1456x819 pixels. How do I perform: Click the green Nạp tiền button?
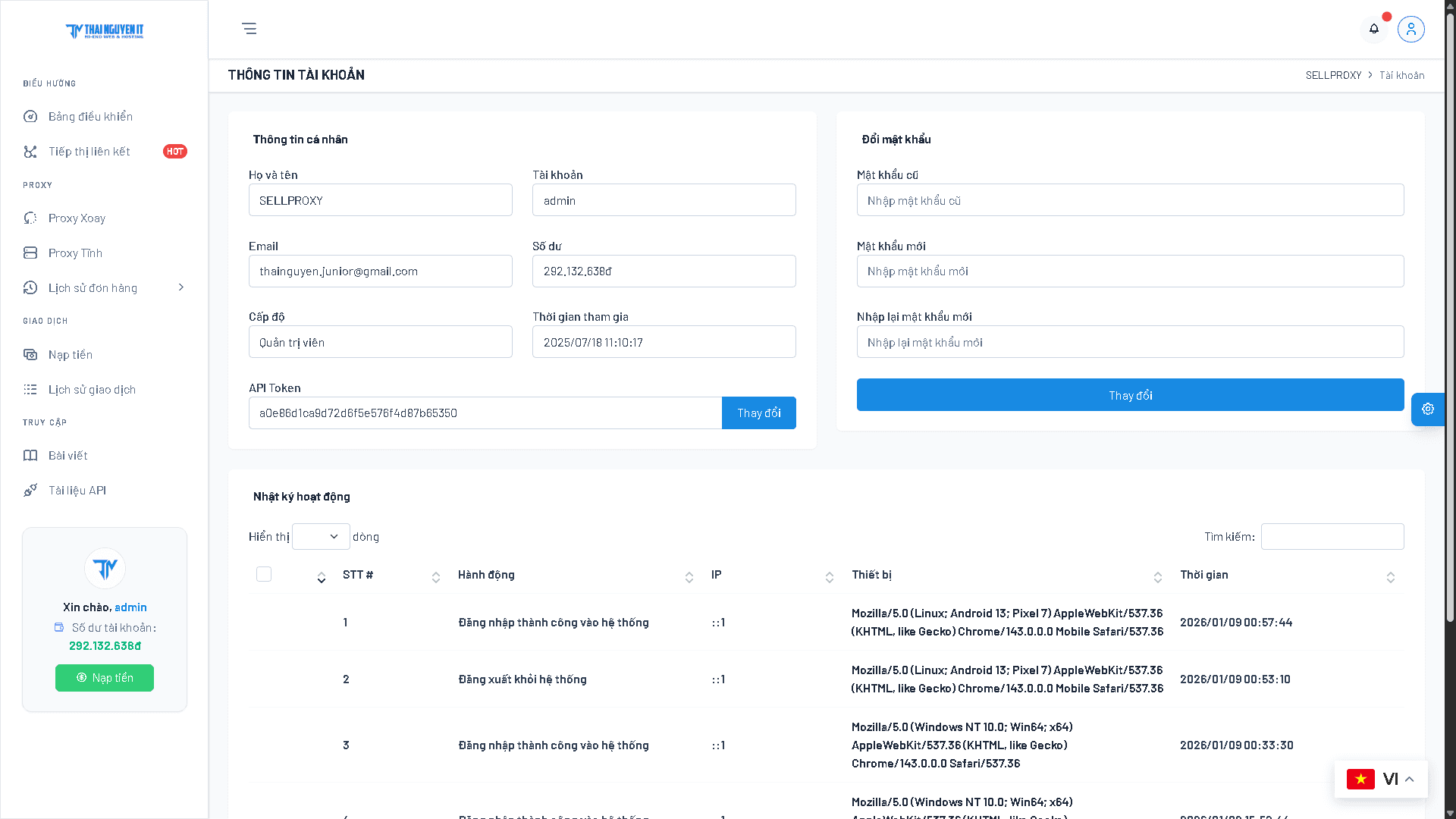tap(105, 678)
